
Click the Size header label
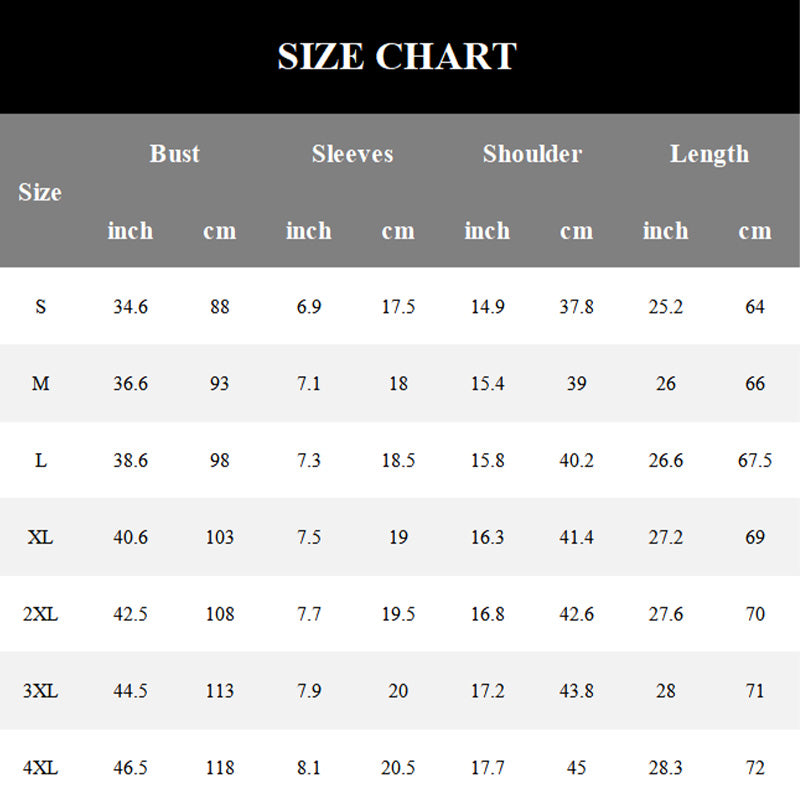[40, 192]
